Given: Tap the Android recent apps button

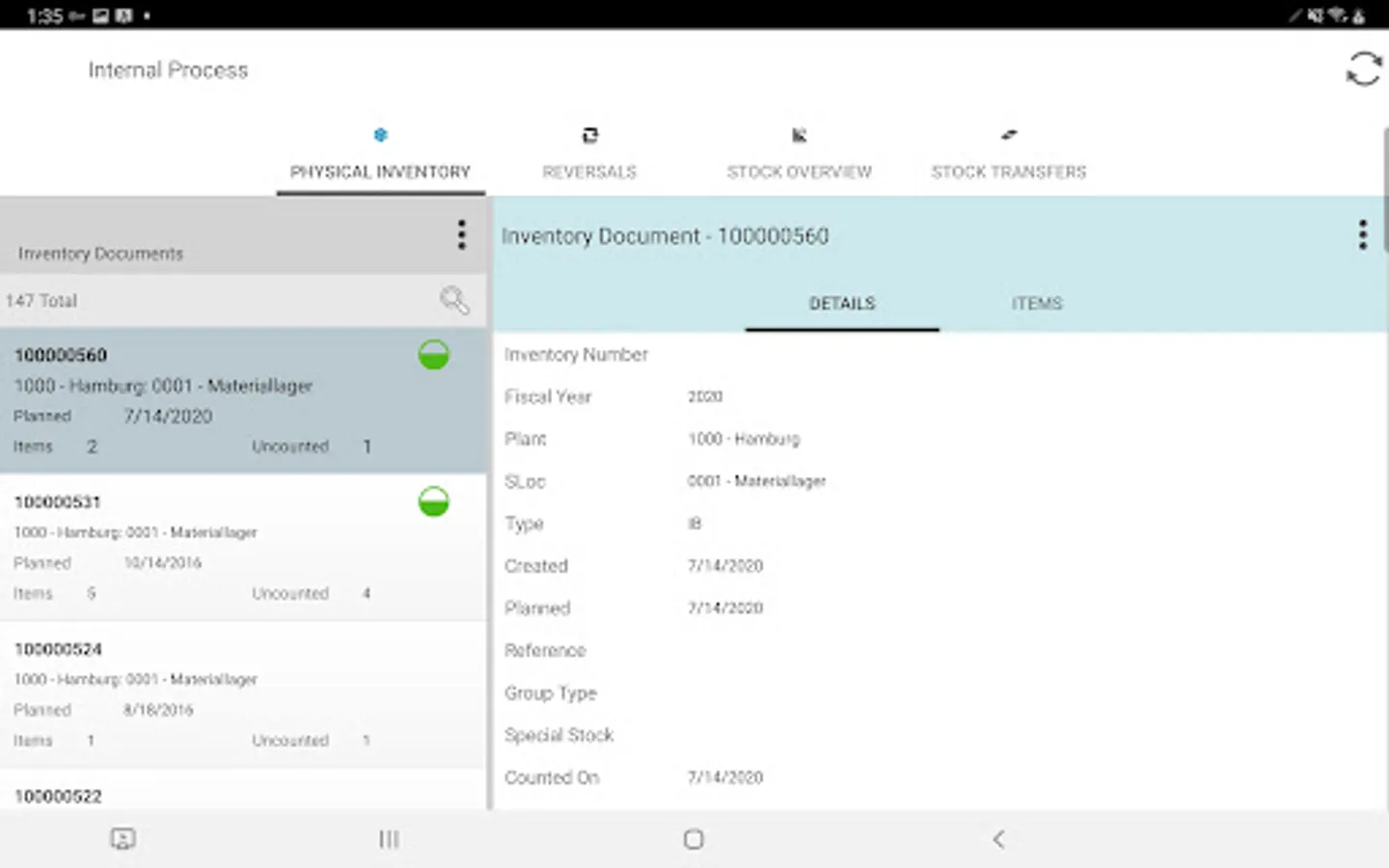Looking at the screenshot, I should 389,839.
